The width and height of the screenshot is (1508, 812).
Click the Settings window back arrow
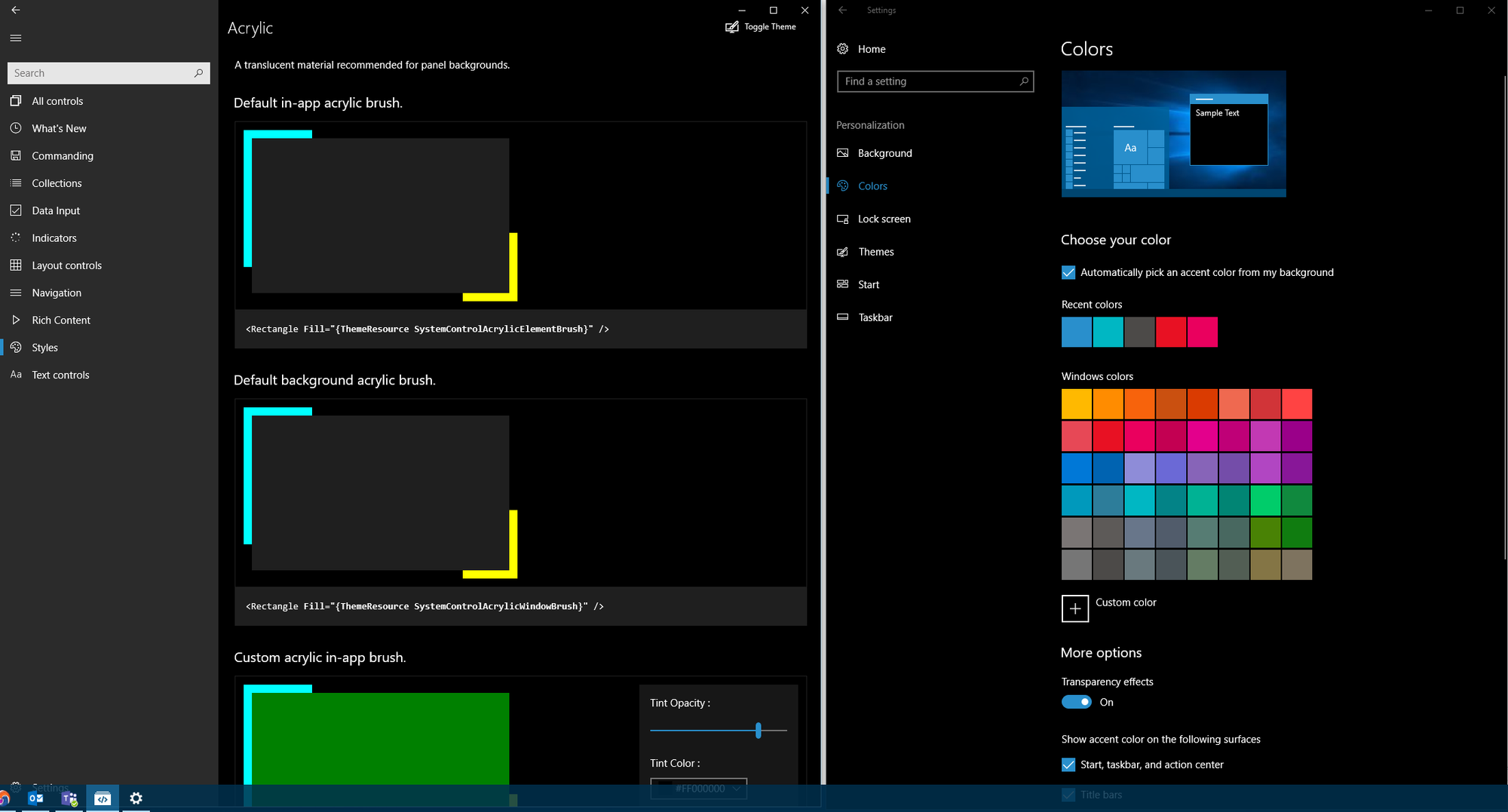(x=843, y=11)
